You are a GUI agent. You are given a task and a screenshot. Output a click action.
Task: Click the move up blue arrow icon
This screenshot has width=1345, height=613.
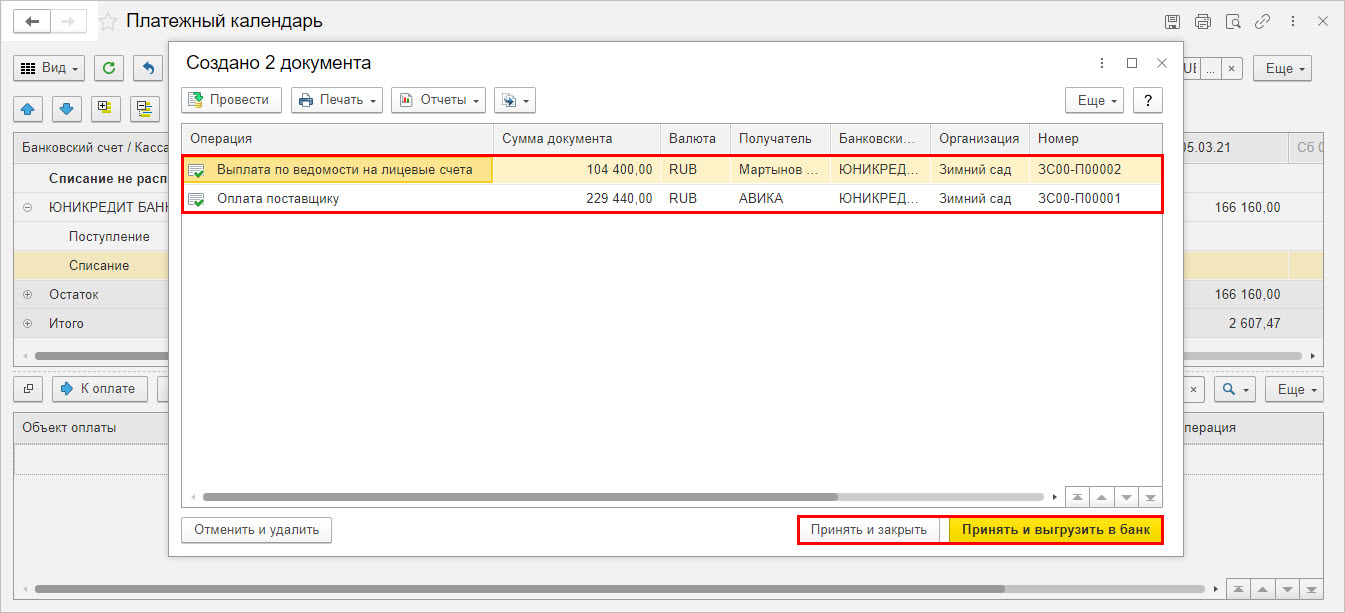tap(27, 108)
